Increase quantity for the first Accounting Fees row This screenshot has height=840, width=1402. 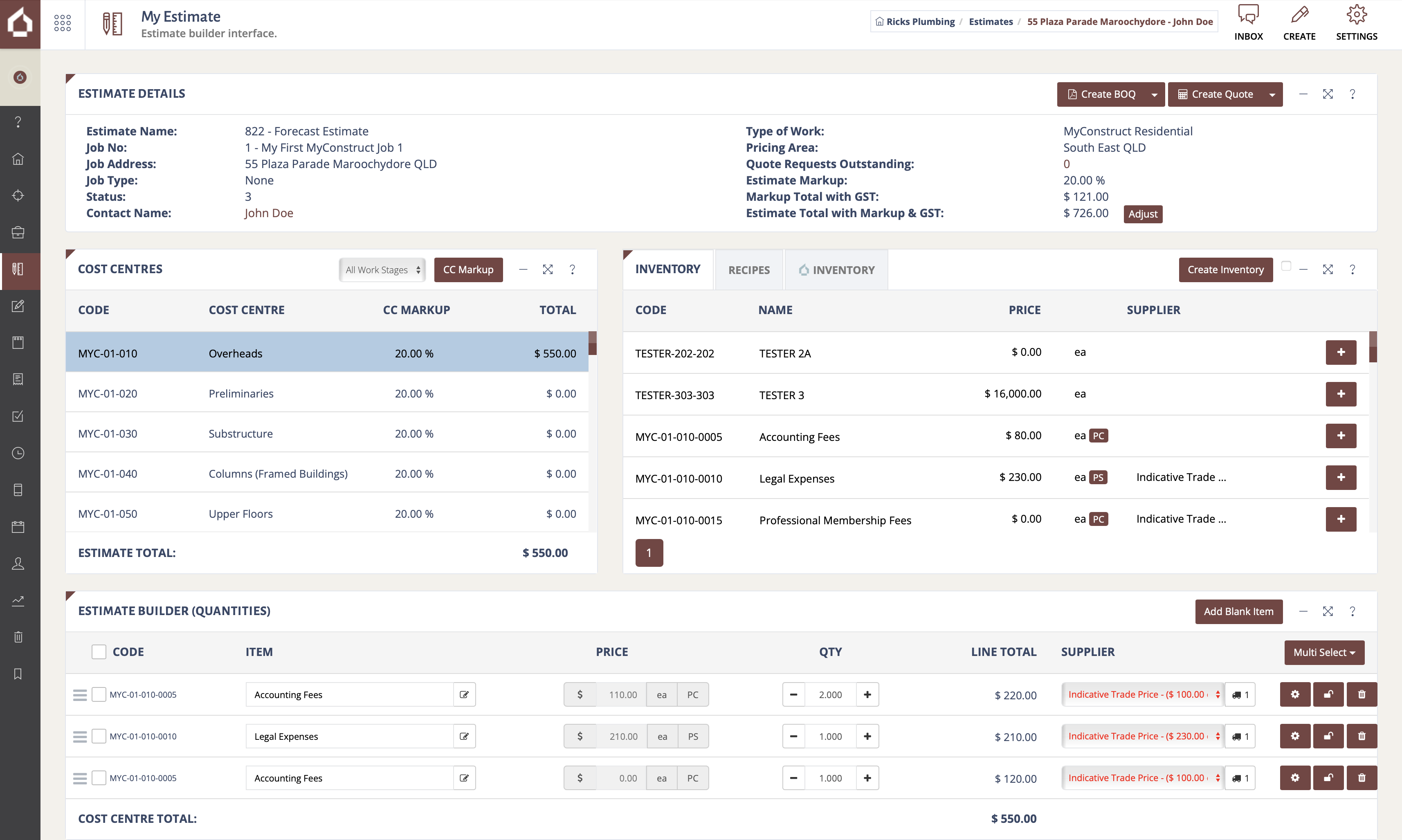(867, 694)
